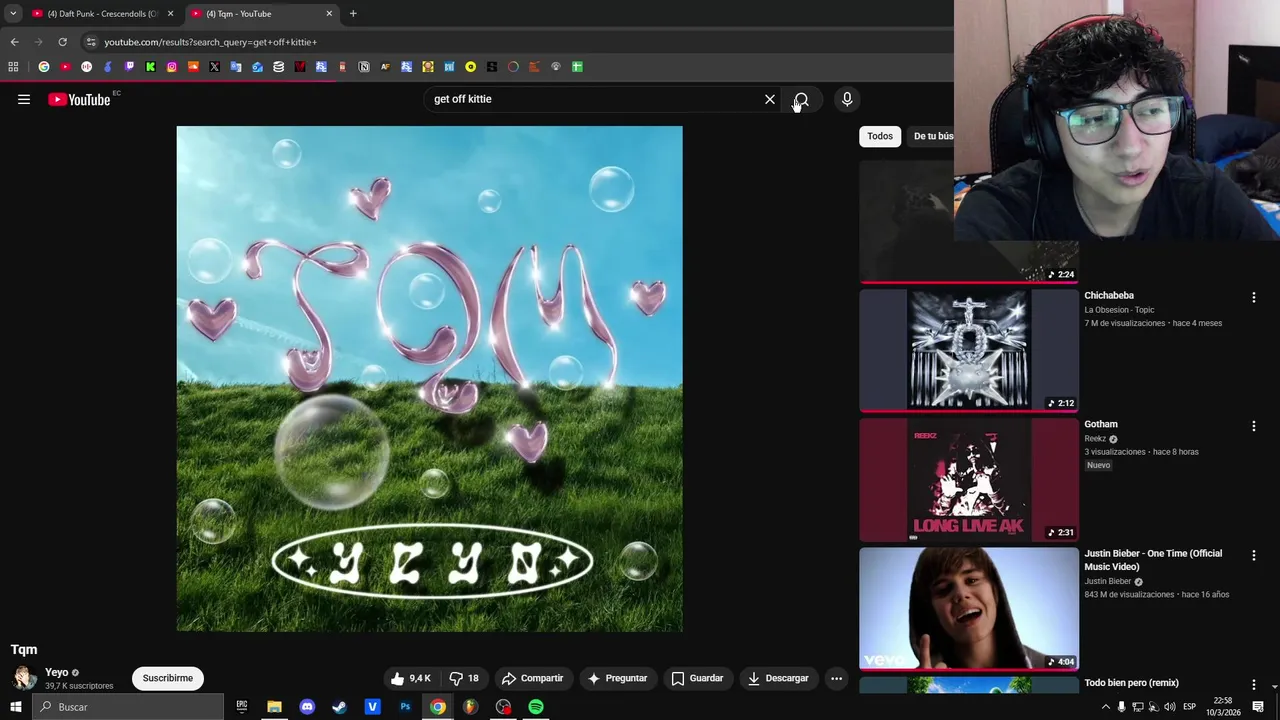The image size is (1280, 720).
Task: Open Google bookmark
Action: click(44, 67)
